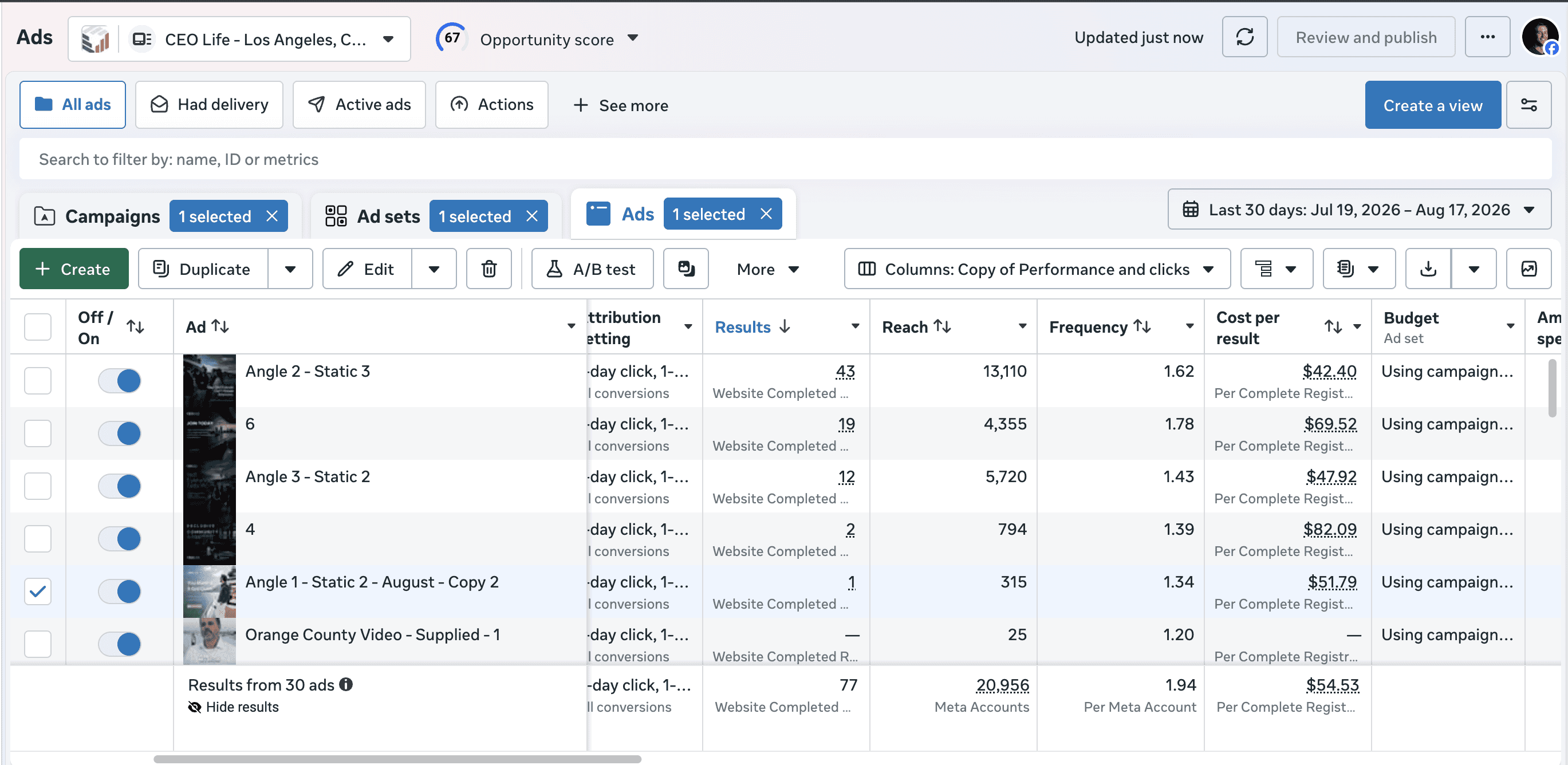Click the search filter input field
Viewport: 1568px width, 765px height.
pyautogui.click(x=785, y=159)
